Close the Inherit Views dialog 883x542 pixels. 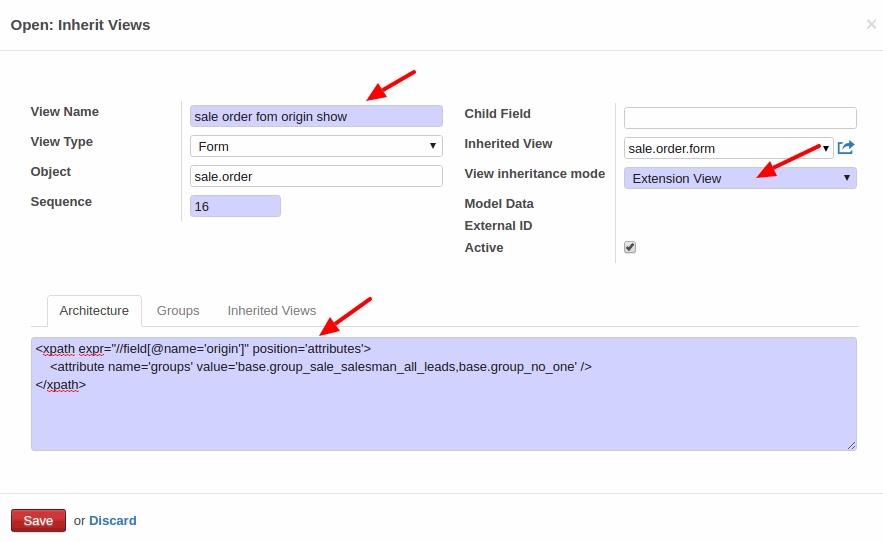point(871,24)
